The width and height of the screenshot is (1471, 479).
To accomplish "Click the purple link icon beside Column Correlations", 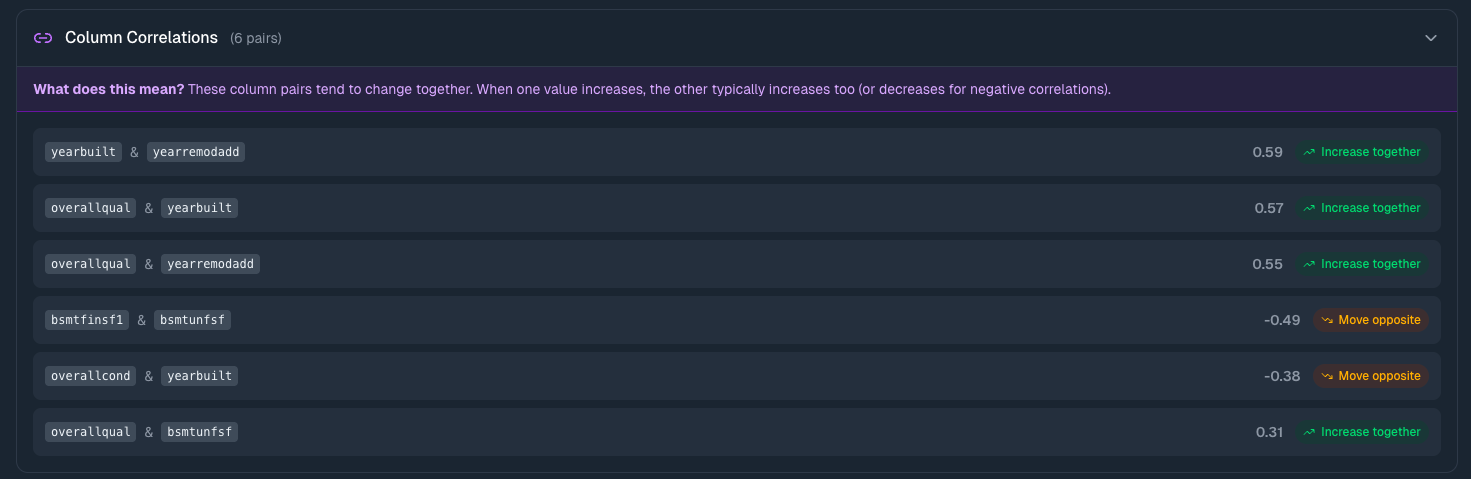I will (x=43, y=38).
